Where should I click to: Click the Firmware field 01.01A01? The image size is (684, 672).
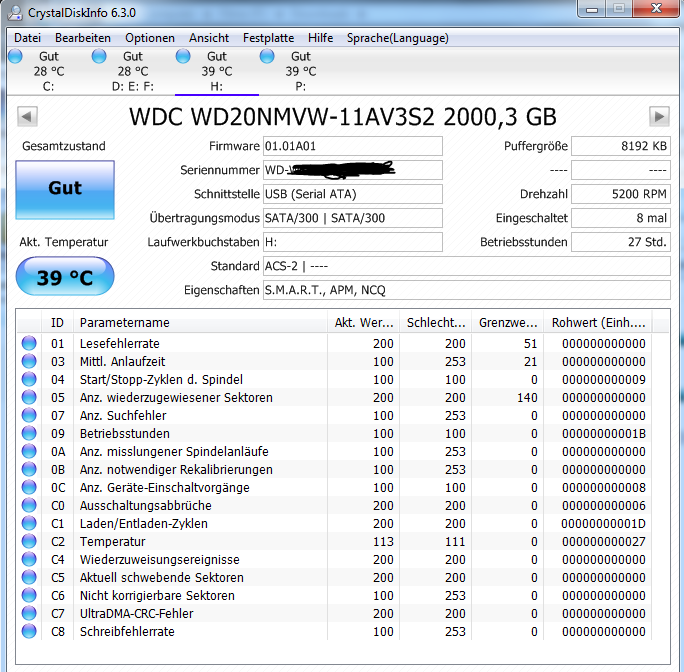click(x=353, y=146)
